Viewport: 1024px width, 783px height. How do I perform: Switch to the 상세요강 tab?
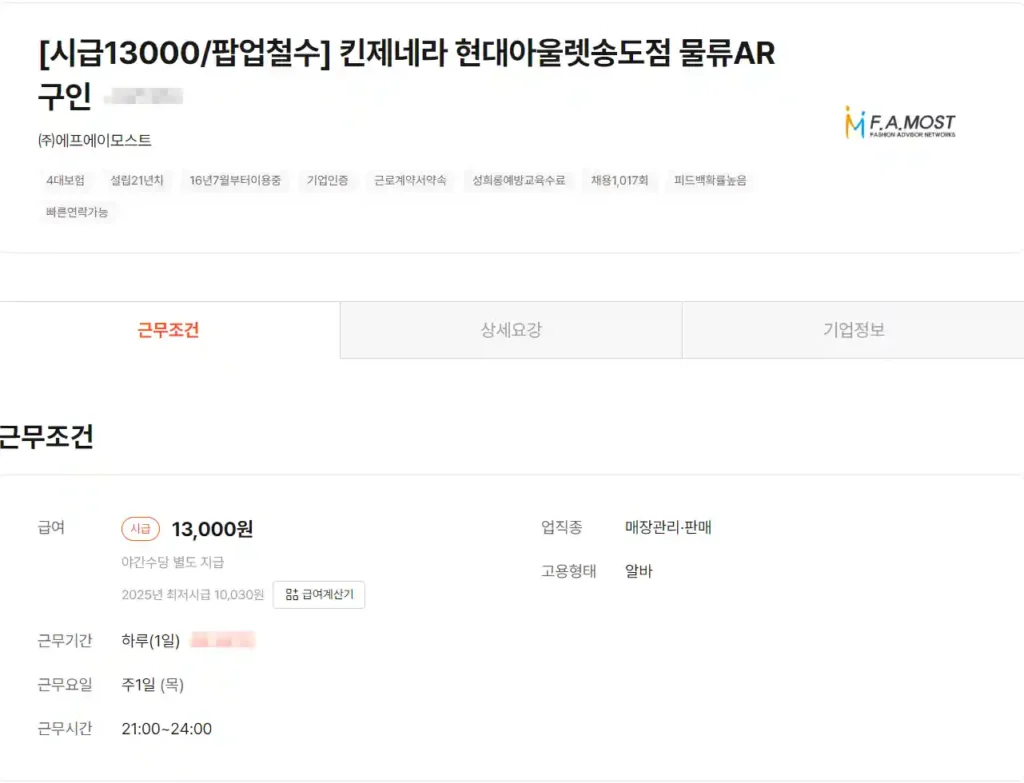point(511,331)
